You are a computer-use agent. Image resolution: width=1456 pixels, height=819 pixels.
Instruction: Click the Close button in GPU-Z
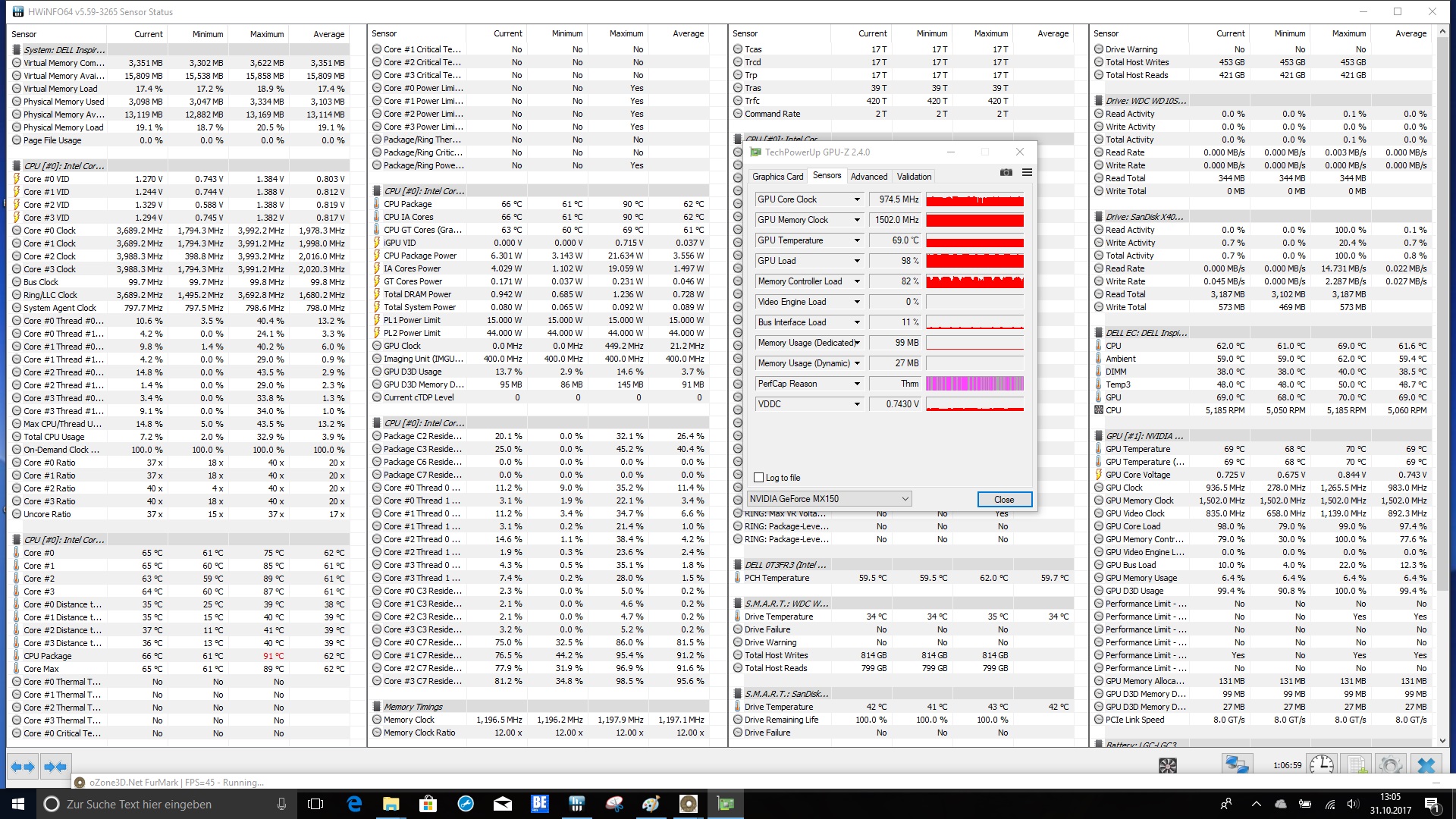(x=1004, y=500)
